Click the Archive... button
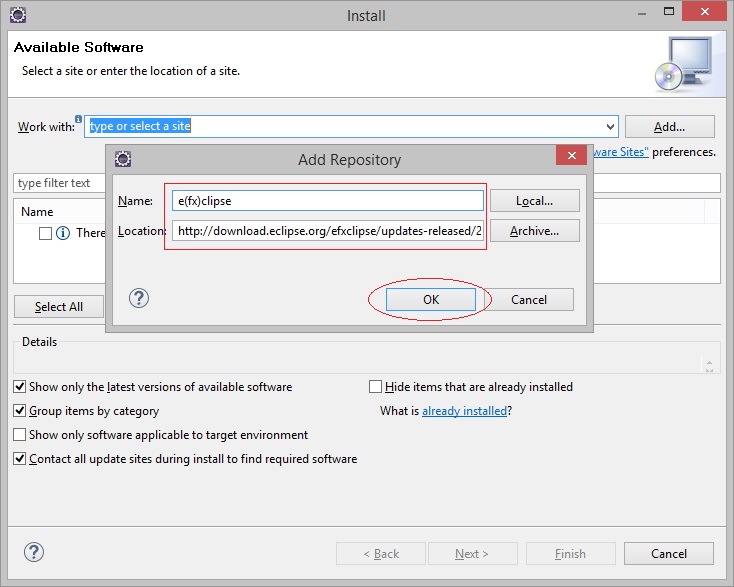This screenshot has height=587, width=734. pyautogui.click(x=534, y=231)
